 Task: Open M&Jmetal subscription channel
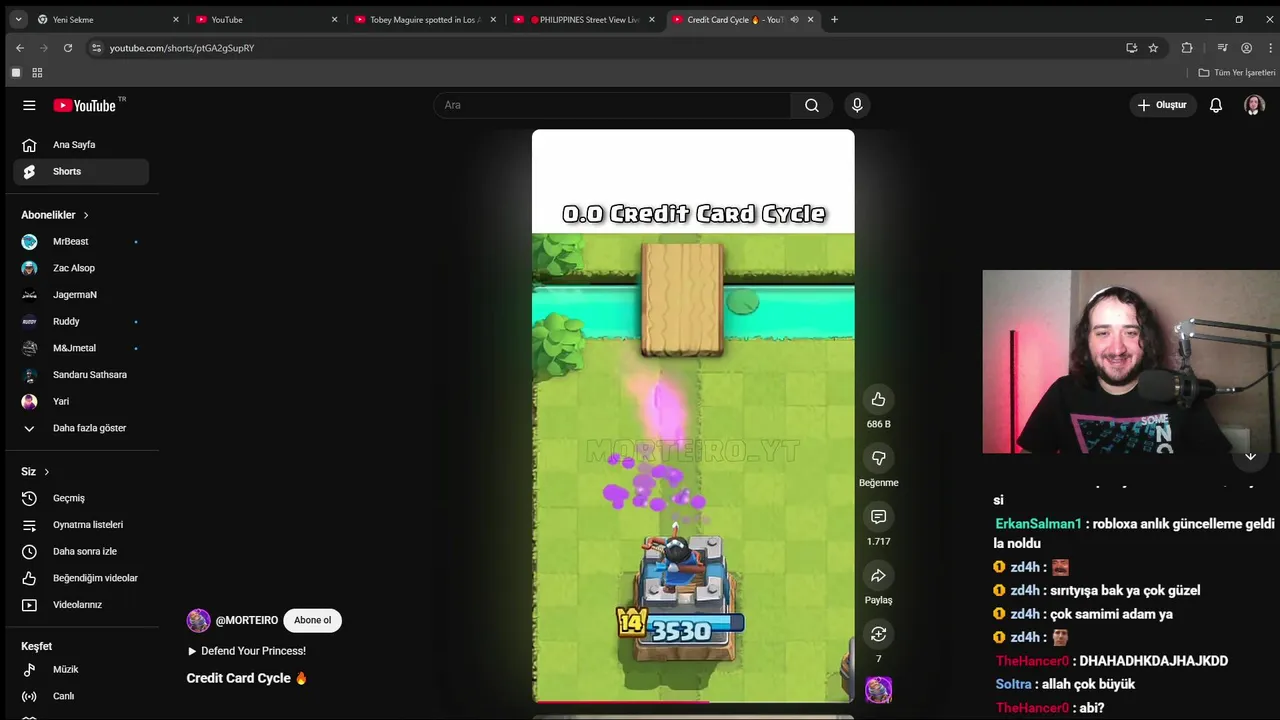pyautogui.click(x=81, y=348)
